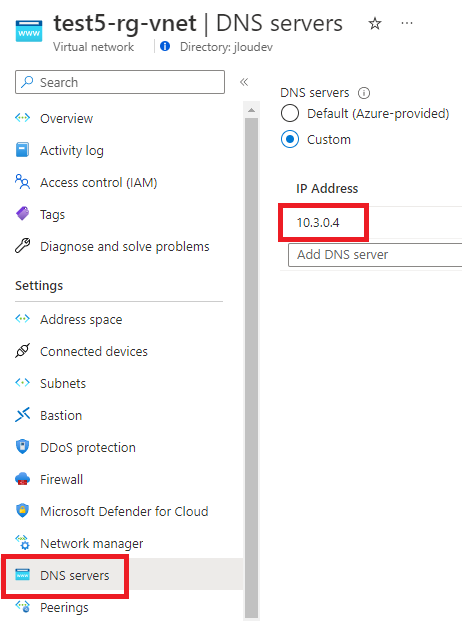Open the Overview menu item
This screenshot has width=462, height=621.
66,118
